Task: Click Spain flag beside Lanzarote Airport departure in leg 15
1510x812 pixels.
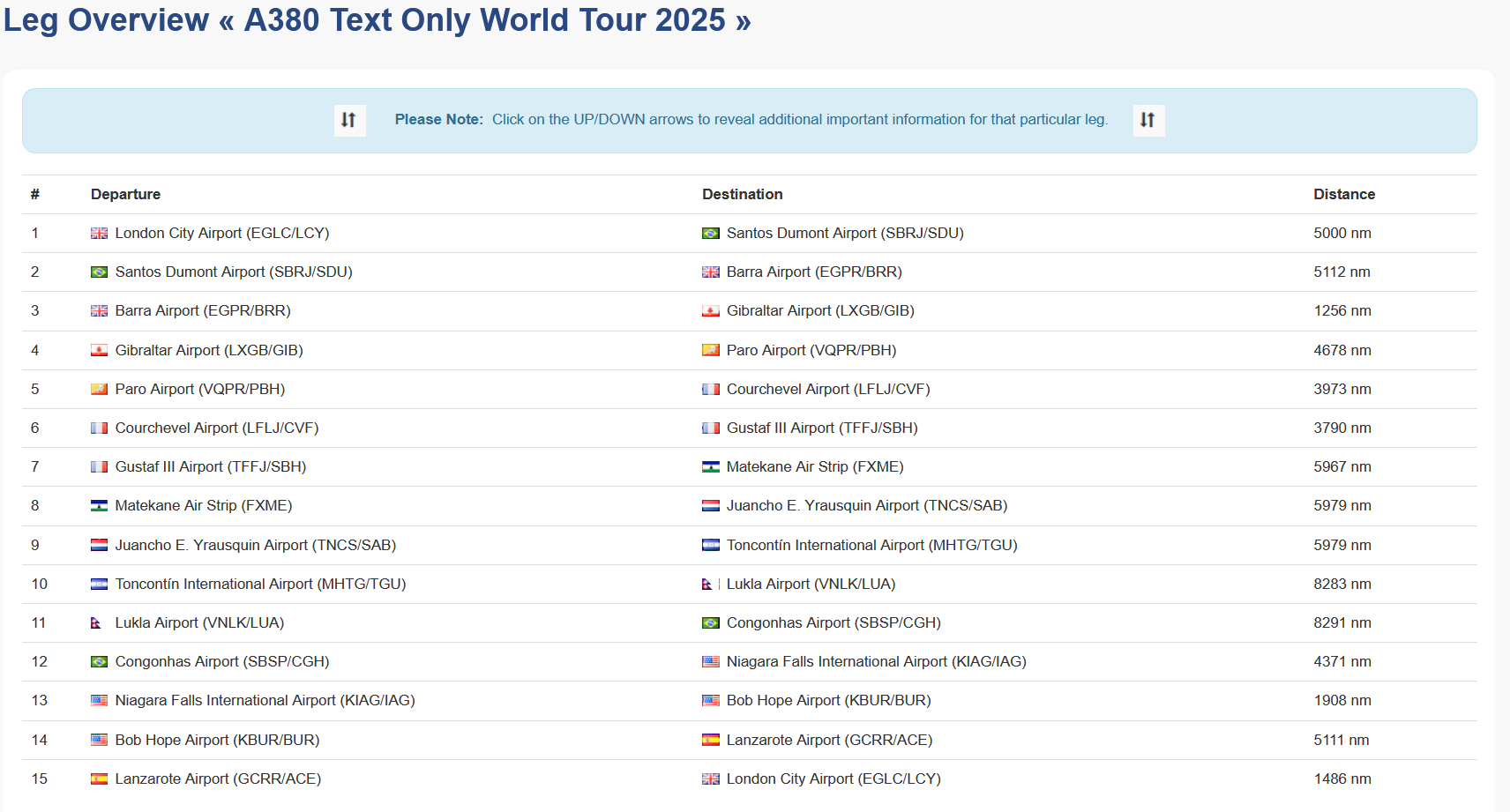Action: (x=100, y=779)
